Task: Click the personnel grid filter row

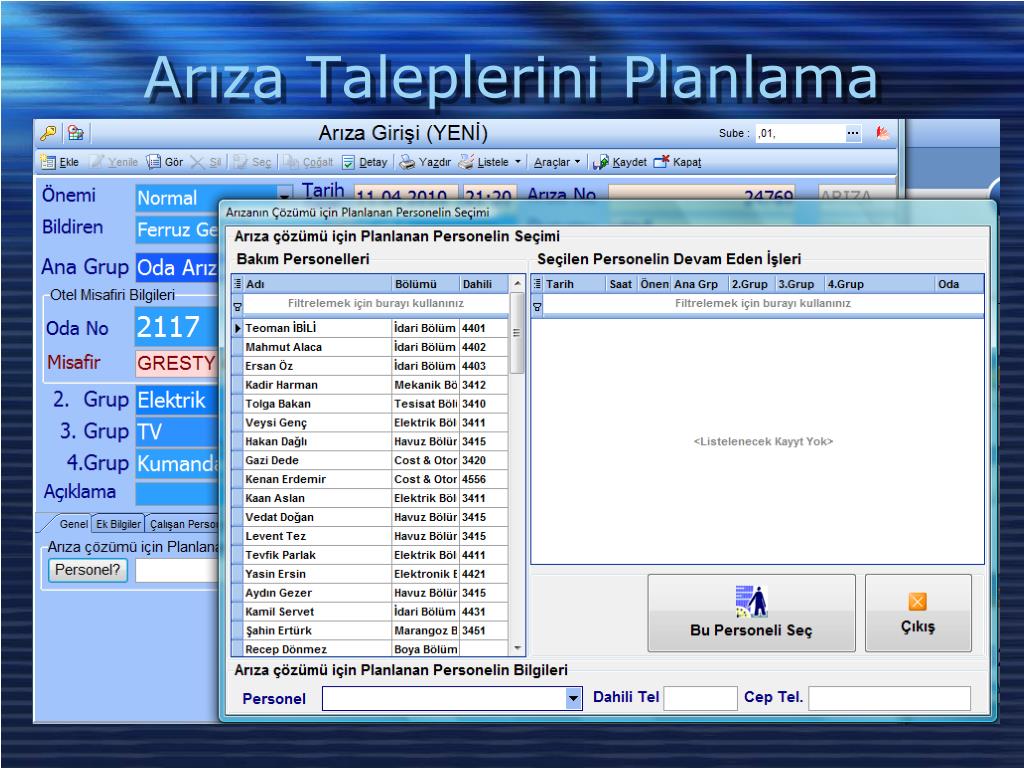Action: [x=376, y=304]
